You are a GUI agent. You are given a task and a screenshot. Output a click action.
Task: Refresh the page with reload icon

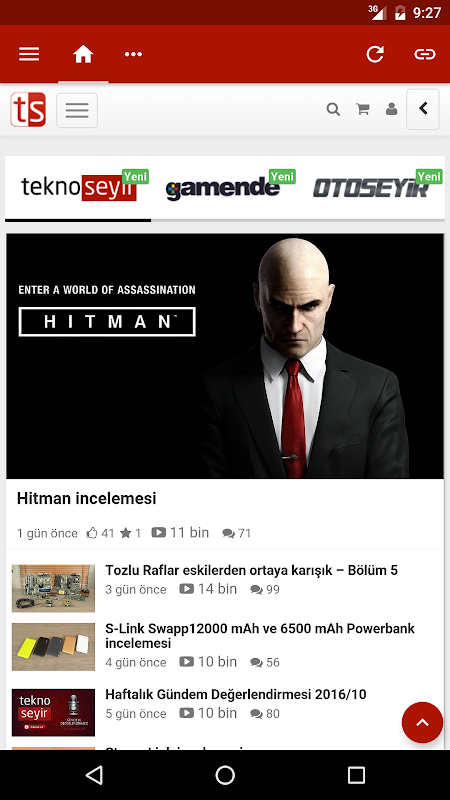[375, 54]
